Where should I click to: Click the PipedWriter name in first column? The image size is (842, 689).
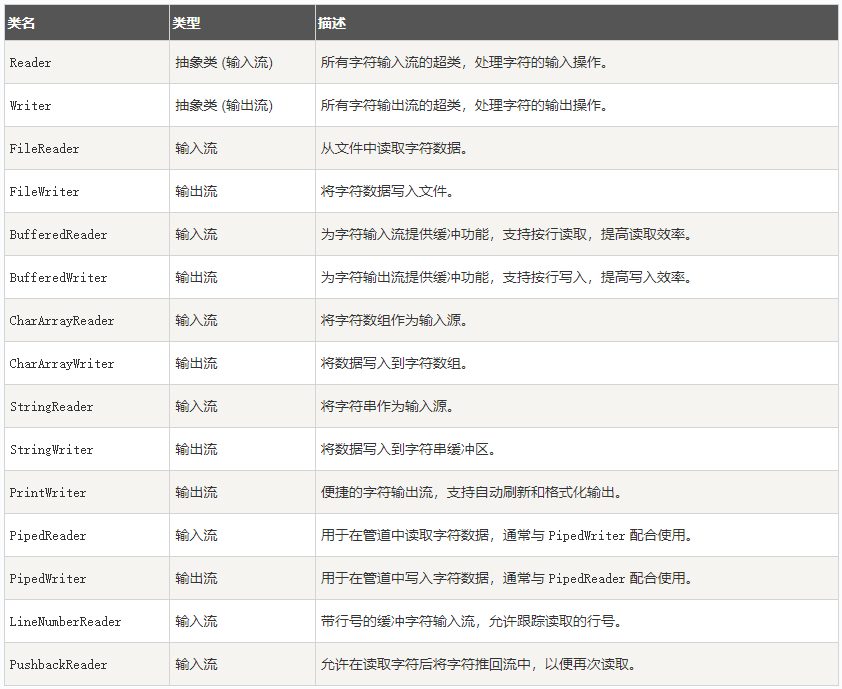48,578
